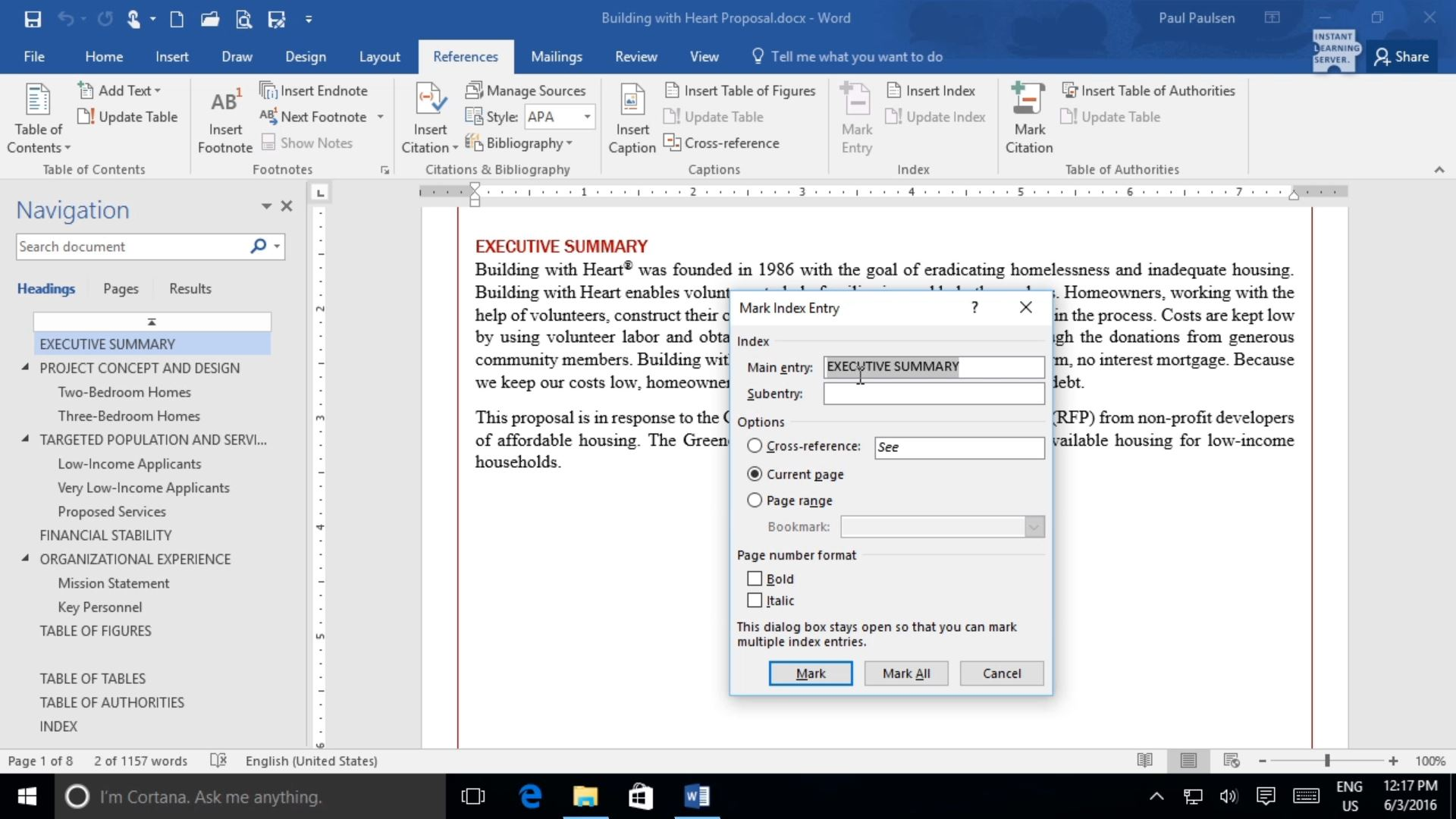
Task: Select the Page range radio button
Action: (x=755, y=500)
